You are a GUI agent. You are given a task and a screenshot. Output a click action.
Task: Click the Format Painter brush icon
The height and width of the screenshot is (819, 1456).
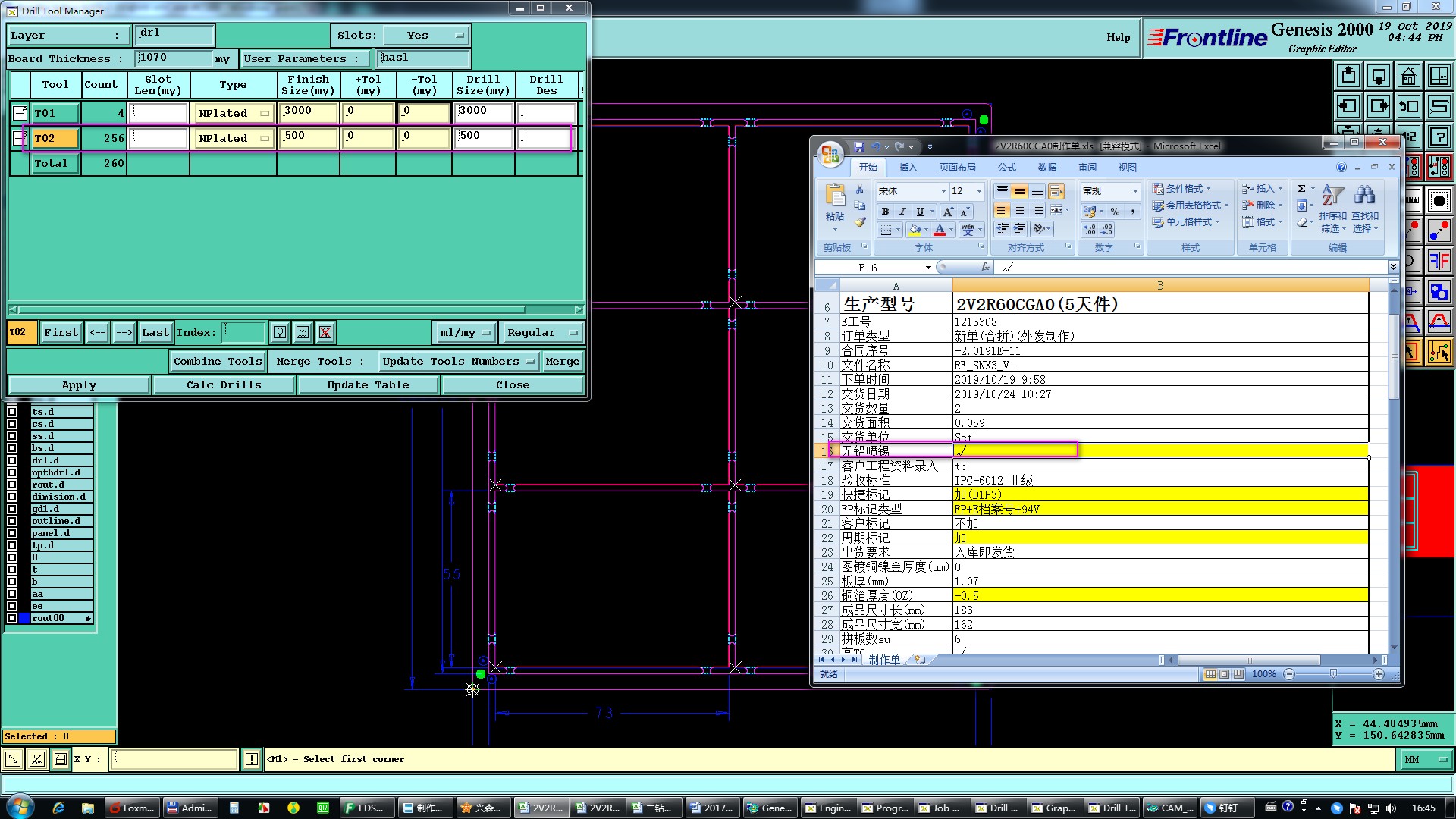[859, 222]
